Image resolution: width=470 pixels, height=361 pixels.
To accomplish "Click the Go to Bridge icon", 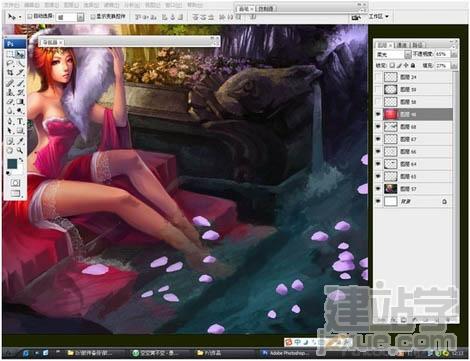I will point(356,17).
